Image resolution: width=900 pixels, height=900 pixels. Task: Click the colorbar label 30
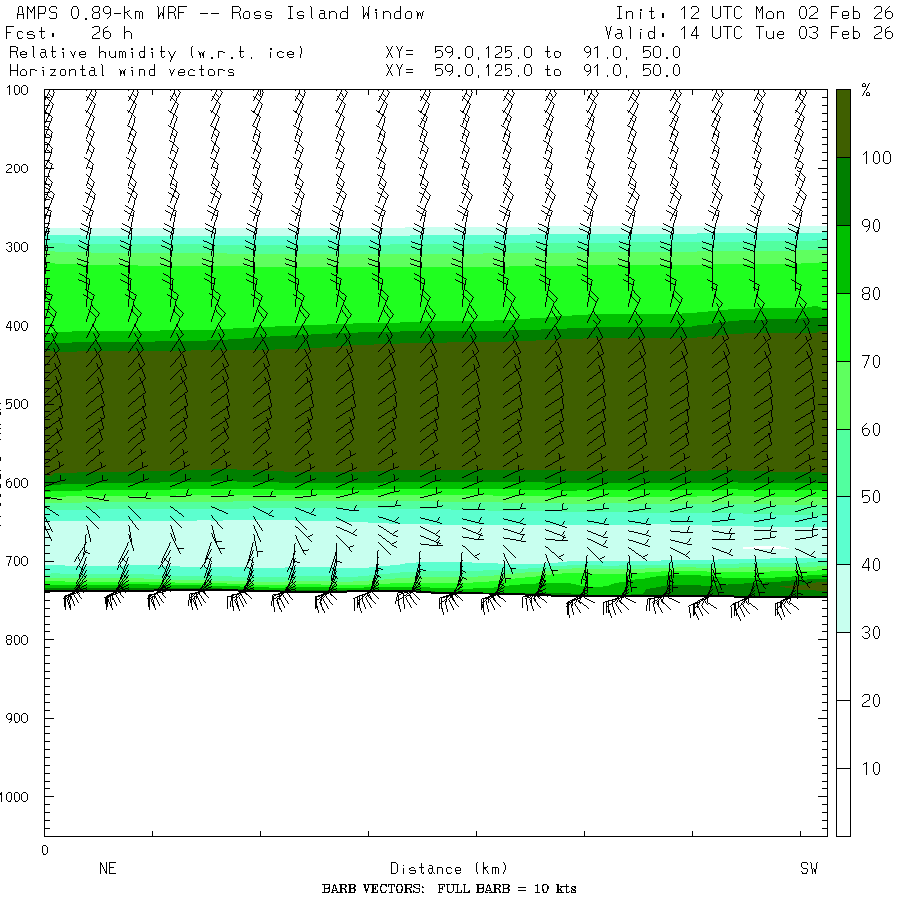(871, 633)
